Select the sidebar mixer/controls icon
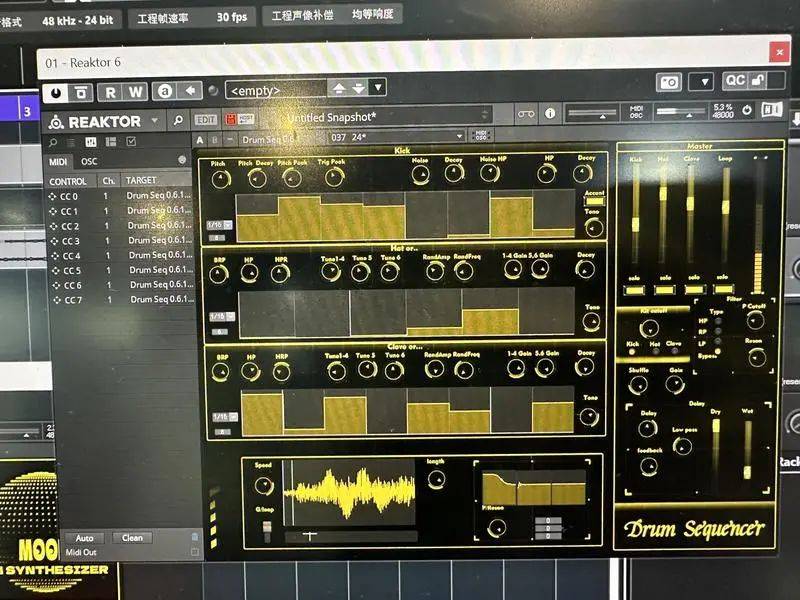The image size is (800, 600). (x=91, y=142)
